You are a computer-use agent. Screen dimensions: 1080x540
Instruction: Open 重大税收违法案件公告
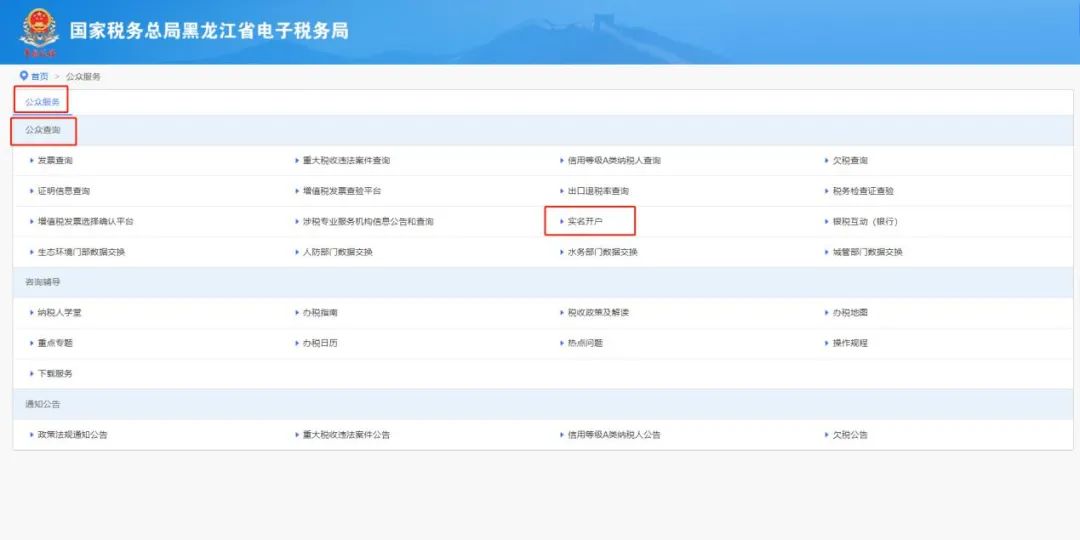click(346, 435)
